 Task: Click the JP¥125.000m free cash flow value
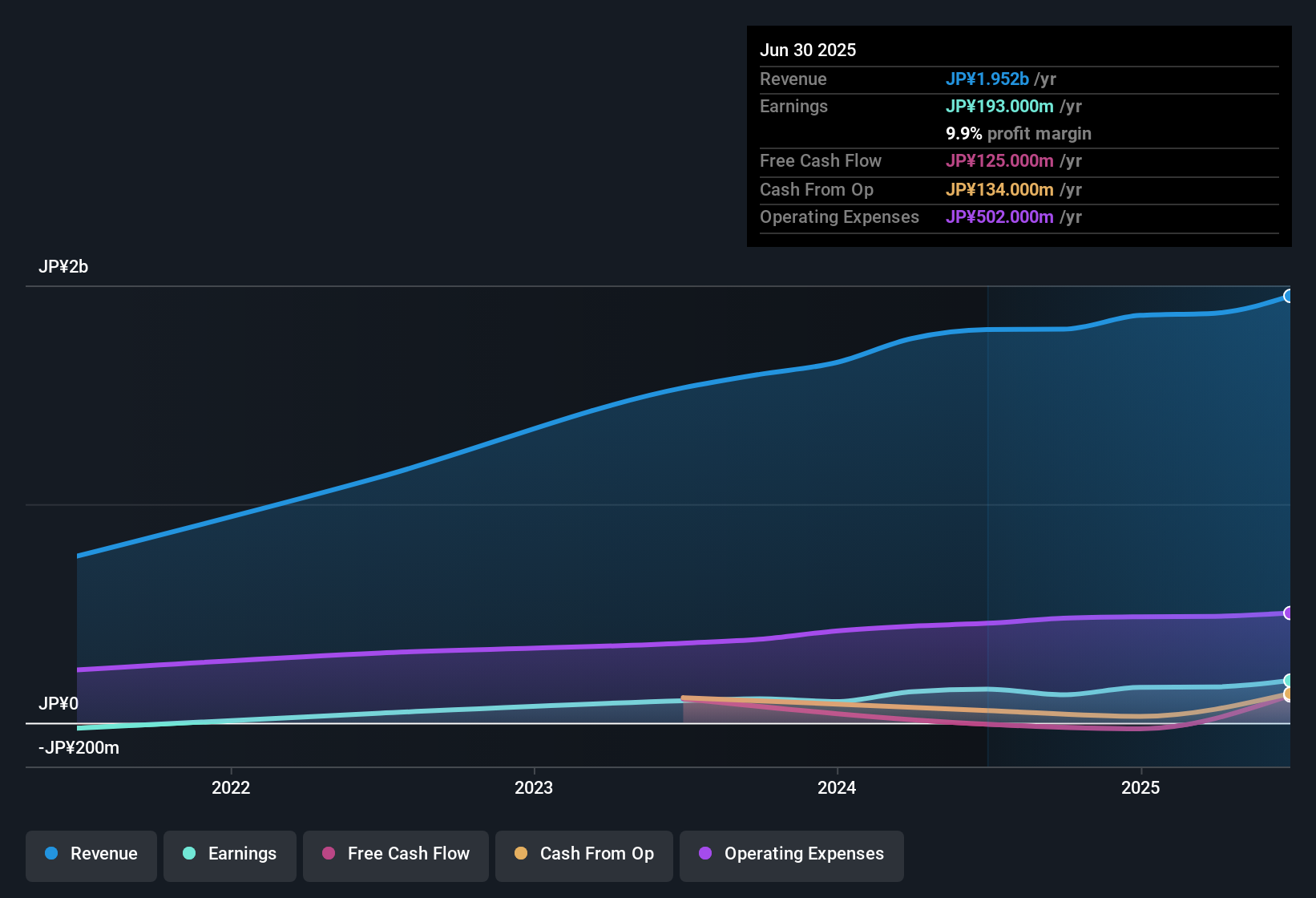coord(999,160)
